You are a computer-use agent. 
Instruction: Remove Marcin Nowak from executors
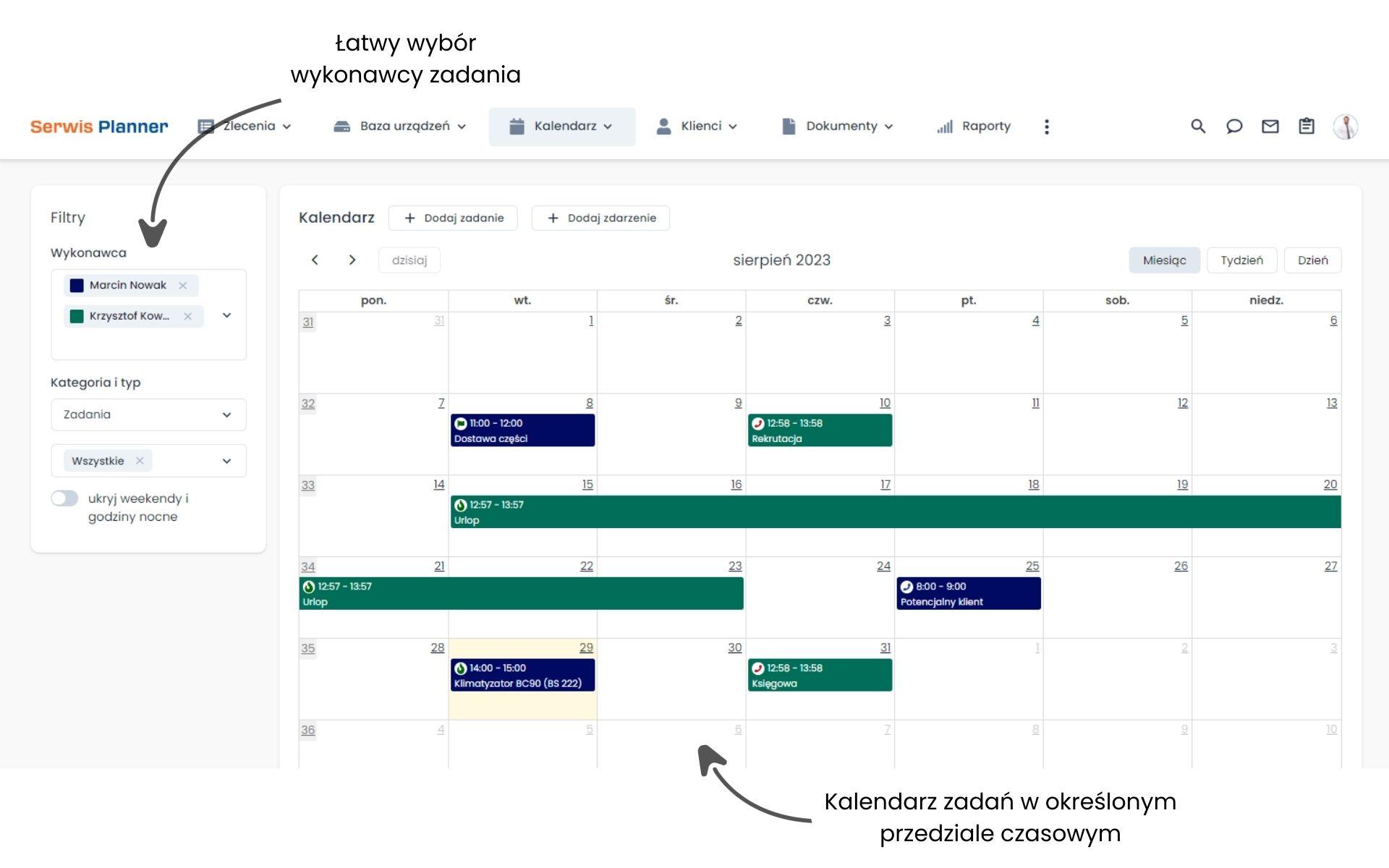183,286
